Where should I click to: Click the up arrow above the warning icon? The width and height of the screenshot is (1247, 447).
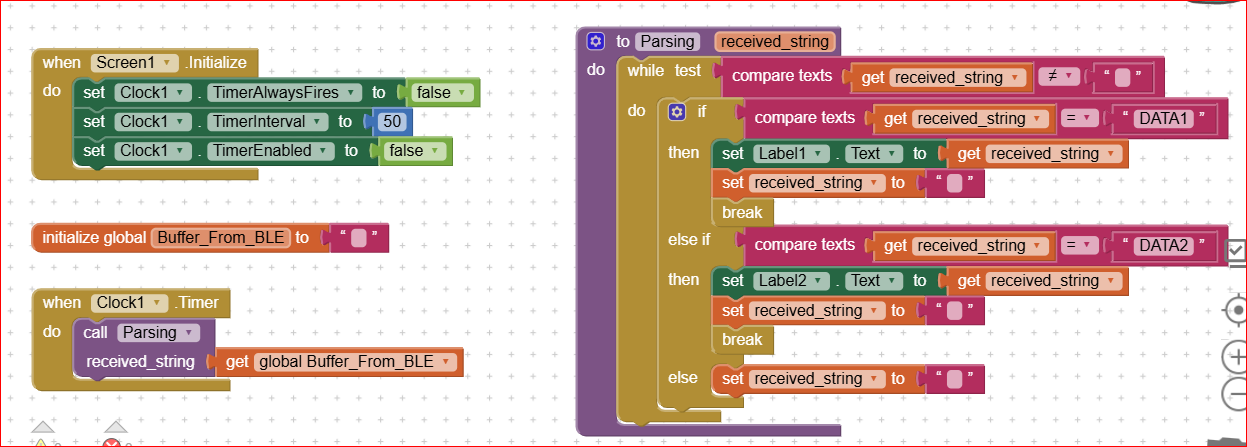pyautogui.click(x=41, y=429)
